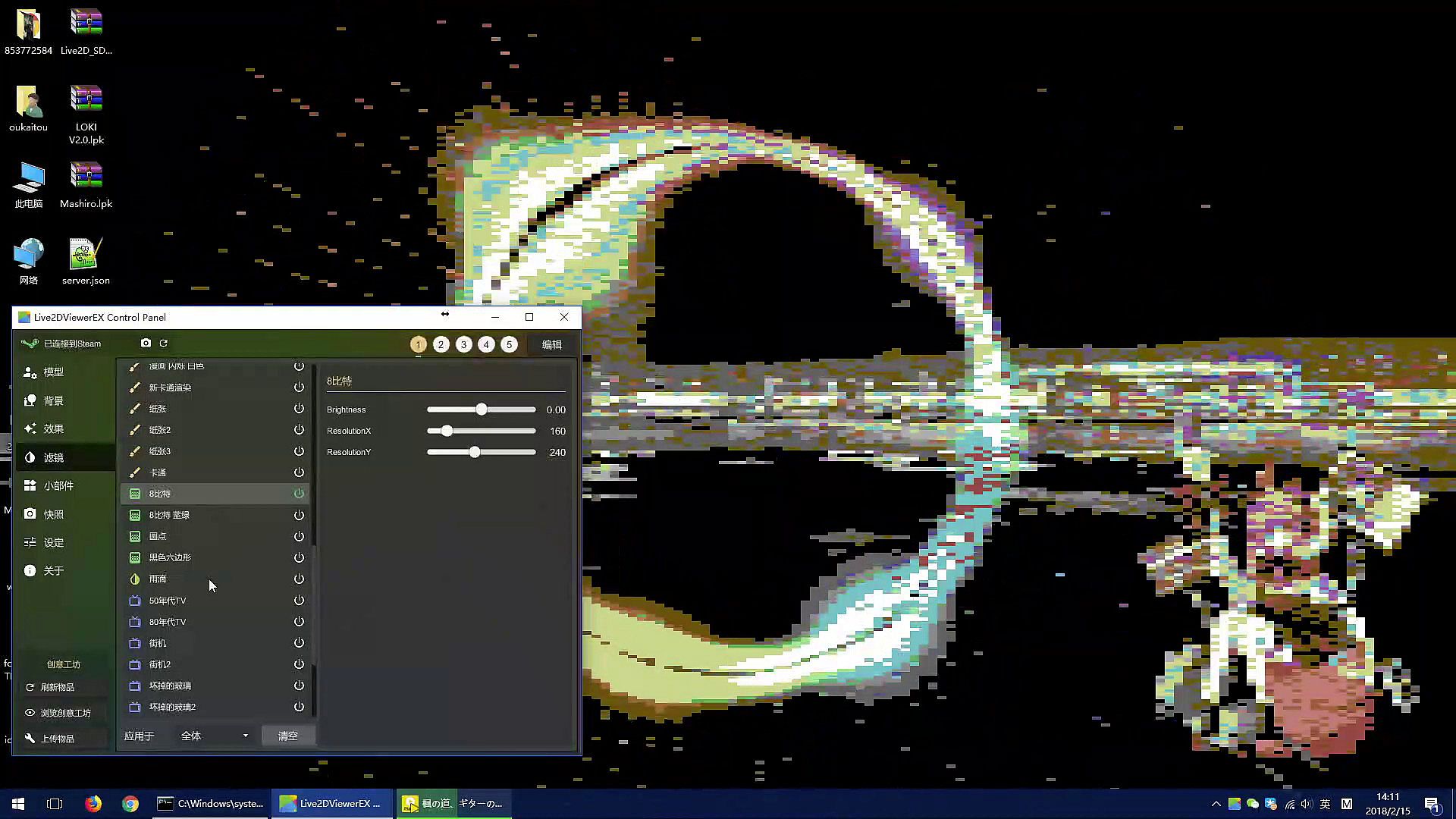Screen dimensions: 1456x819
Task: Click the 编辑 (Edit) button
Action: [x=551, y=344]
